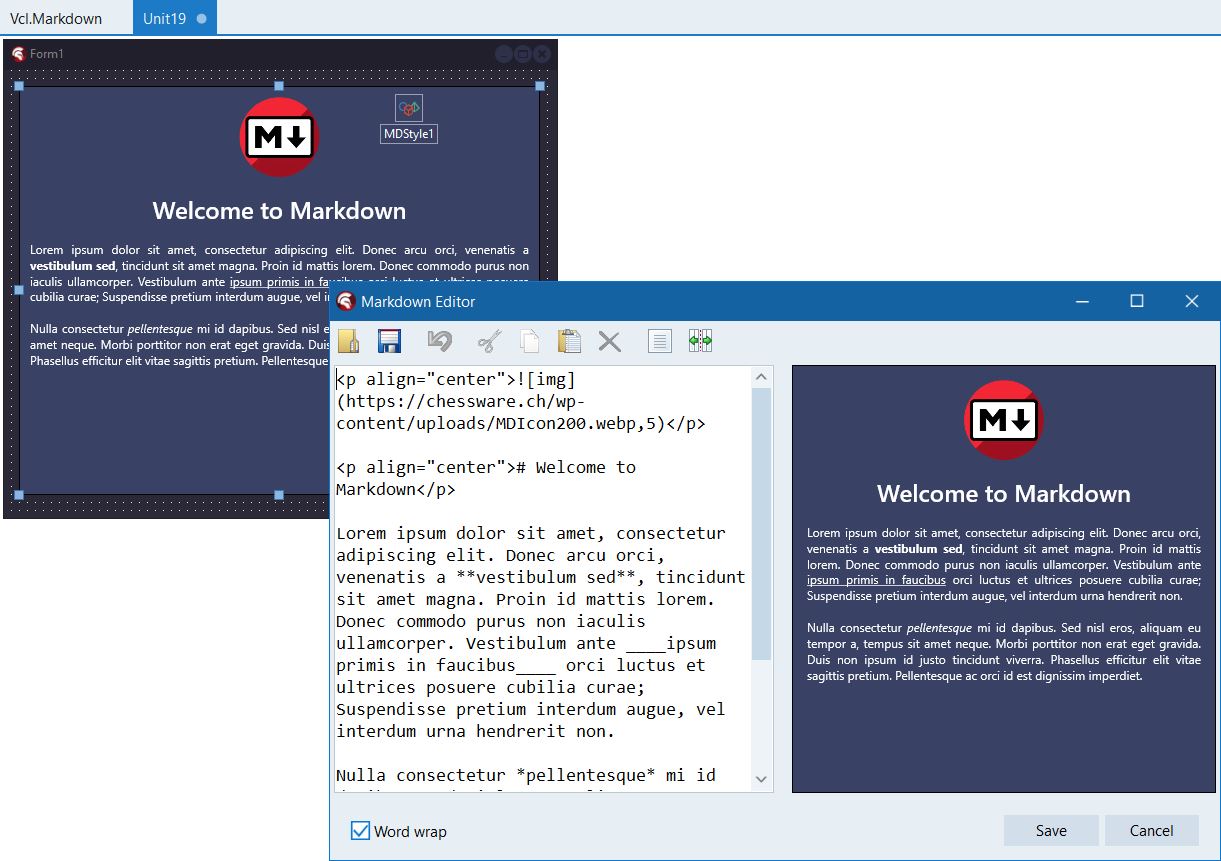Toggle the Word wrap checkbox
The image size is (1221, 861).
(360, 831)
